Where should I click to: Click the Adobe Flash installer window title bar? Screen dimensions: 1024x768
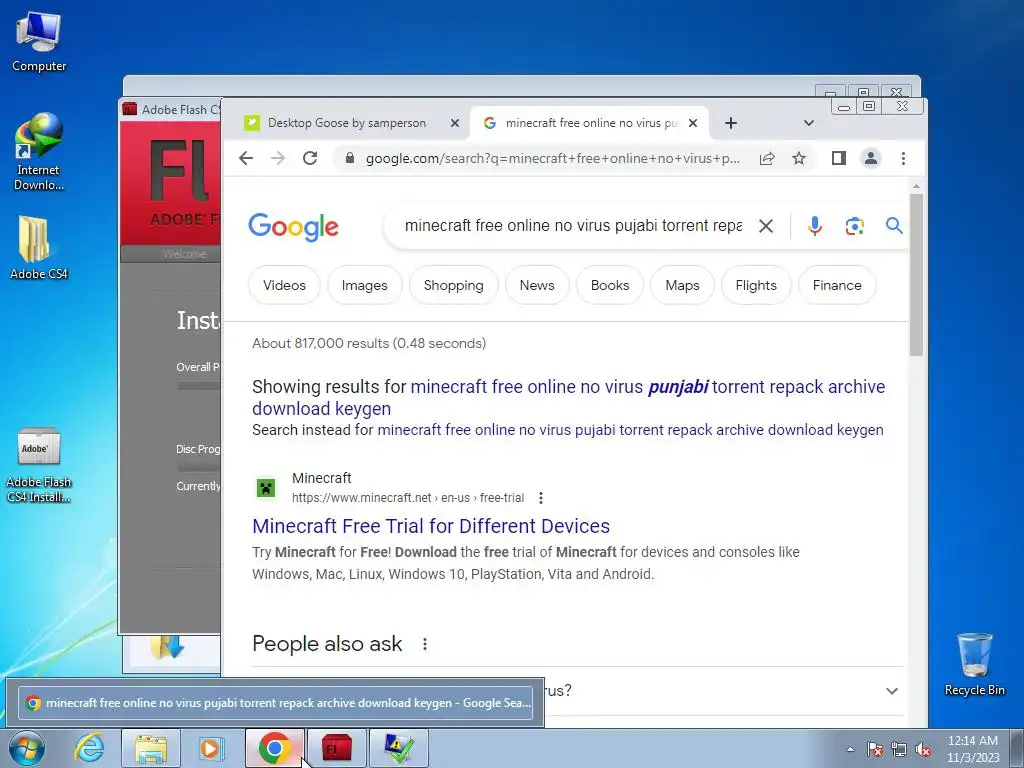(171, 110)
